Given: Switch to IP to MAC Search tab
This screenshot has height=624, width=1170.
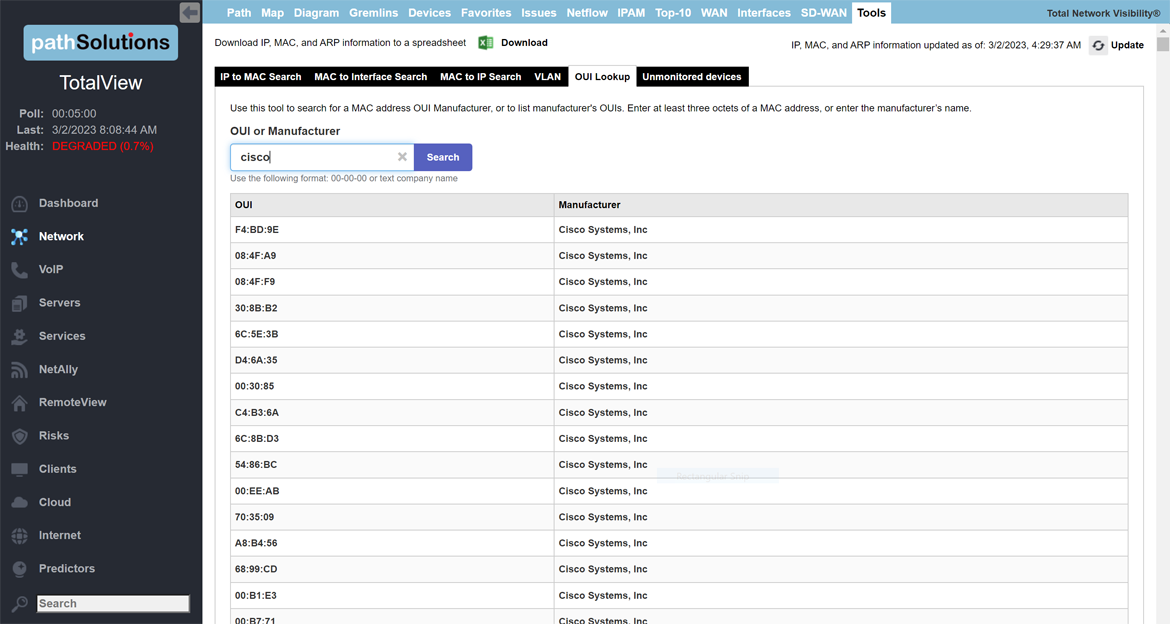Looking at the screenshot, I should coord(261,77).
